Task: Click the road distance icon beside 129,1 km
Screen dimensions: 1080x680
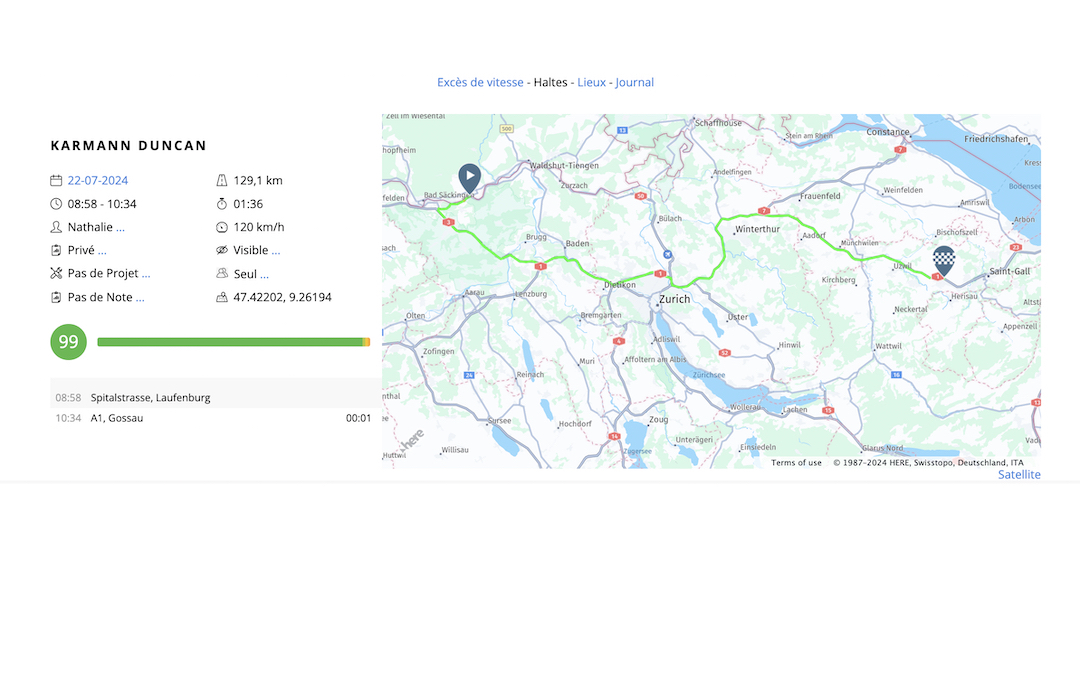Action: click(x=222, y=181)
